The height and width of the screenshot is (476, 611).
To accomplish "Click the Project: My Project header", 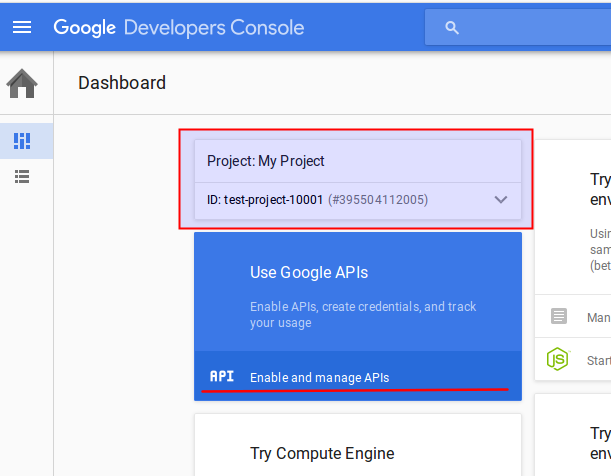I will tap(265, 161).
